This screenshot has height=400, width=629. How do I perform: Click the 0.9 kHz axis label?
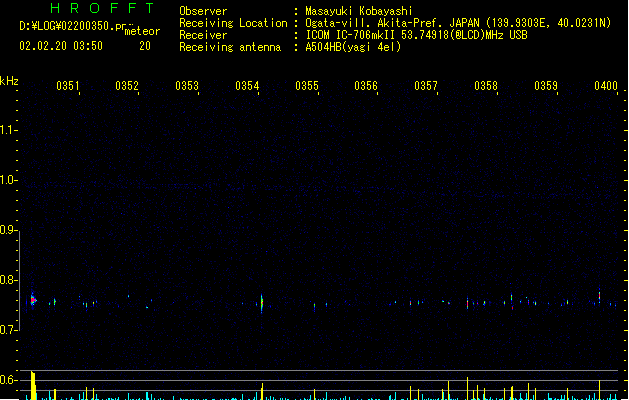8,230
